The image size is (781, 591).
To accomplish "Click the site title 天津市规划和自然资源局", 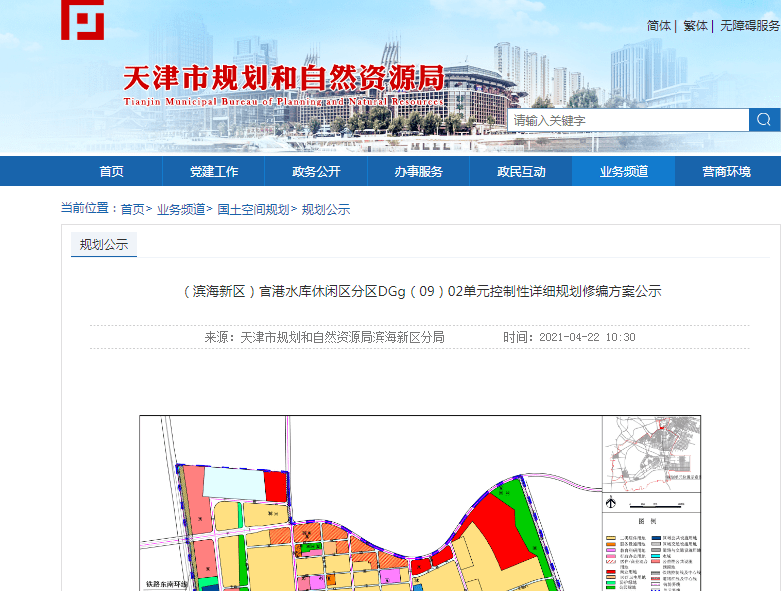I will pos(283,78).
